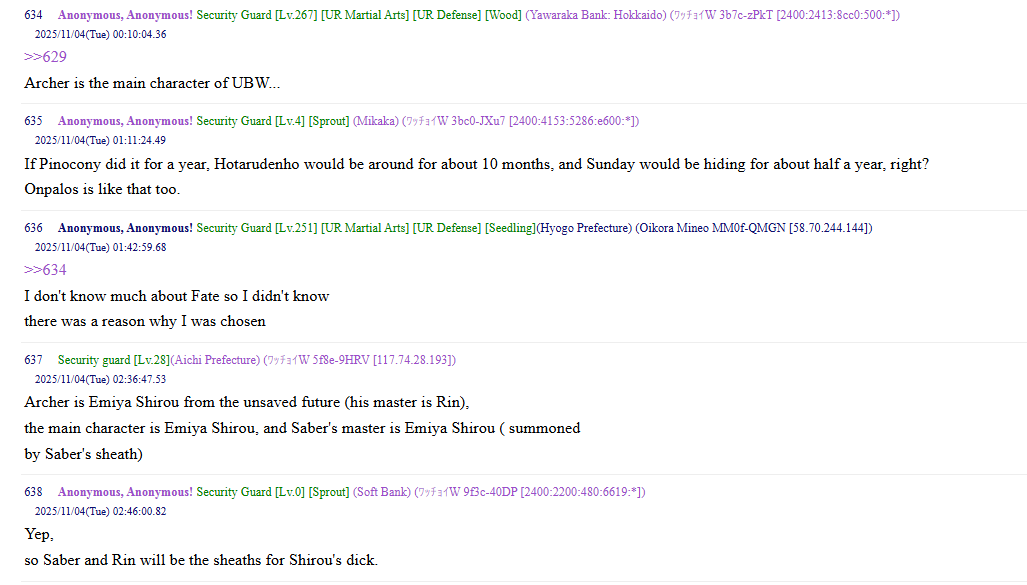
Task: Click '(Mikaka)' provider label
Action: (376, 121)
